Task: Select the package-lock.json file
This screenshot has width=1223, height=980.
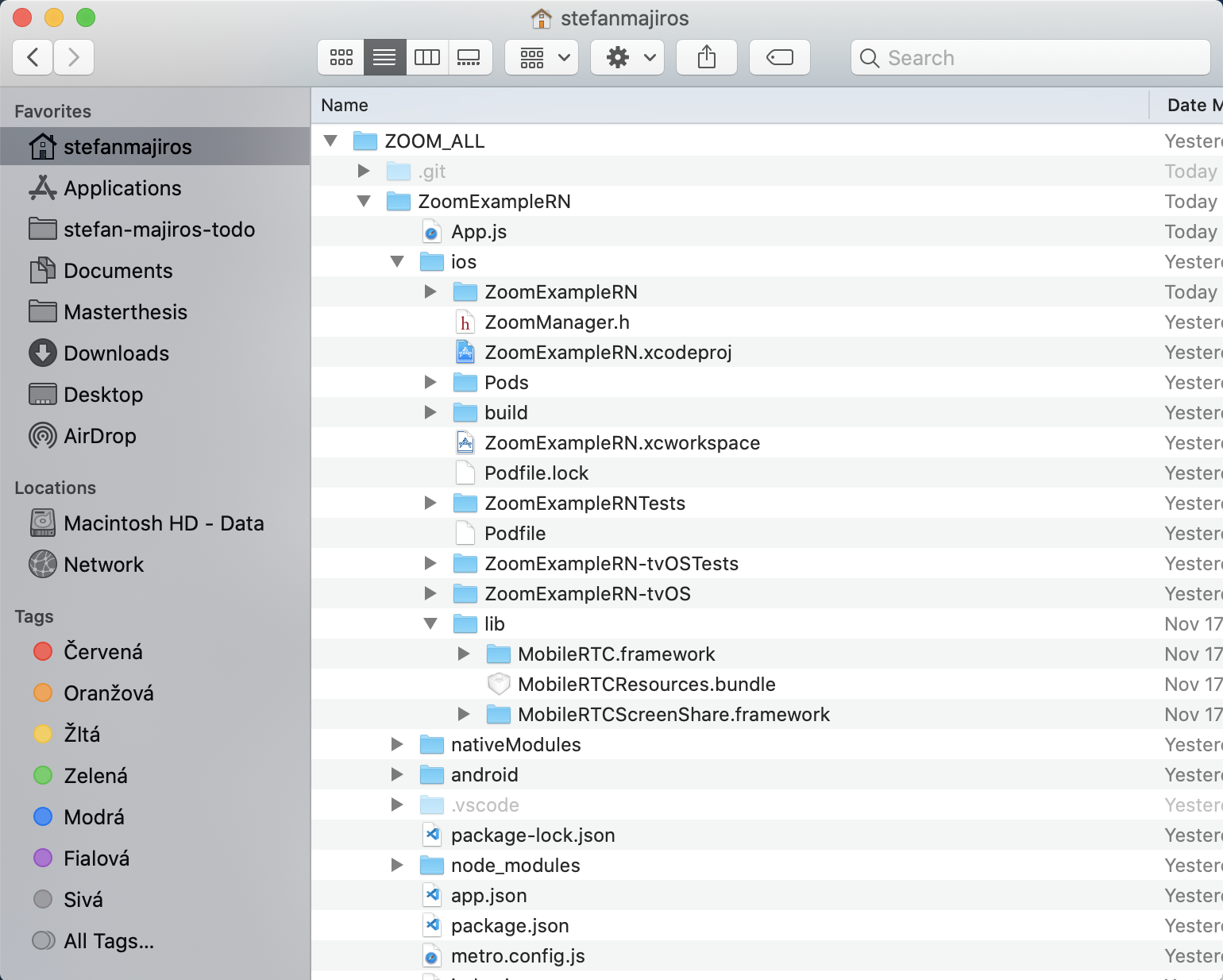Action: pyautogui.click(x=767, y=835)
